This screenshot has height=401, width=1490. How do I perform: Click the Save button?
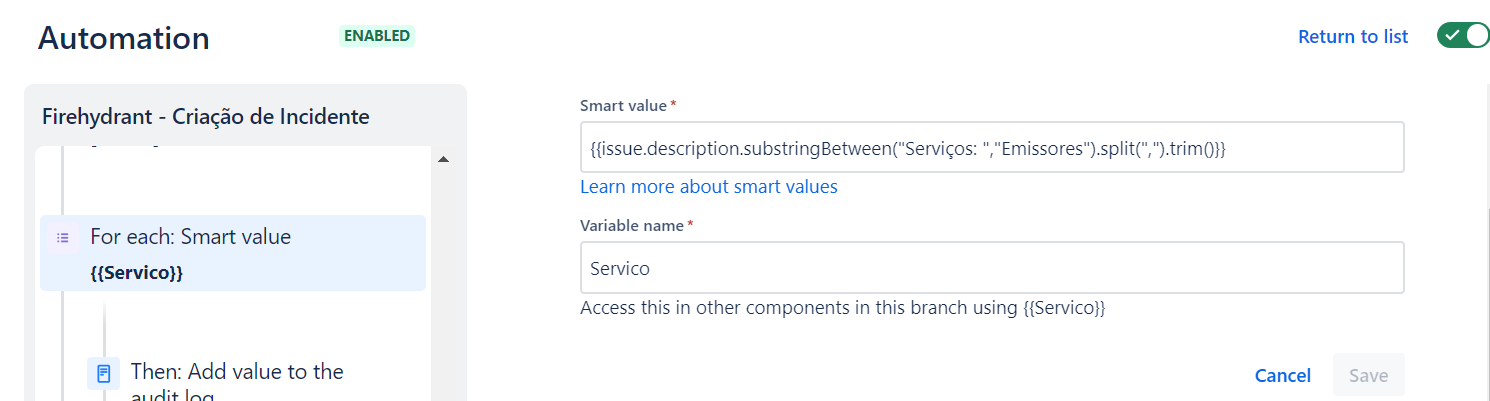(x=1368, y=375)
